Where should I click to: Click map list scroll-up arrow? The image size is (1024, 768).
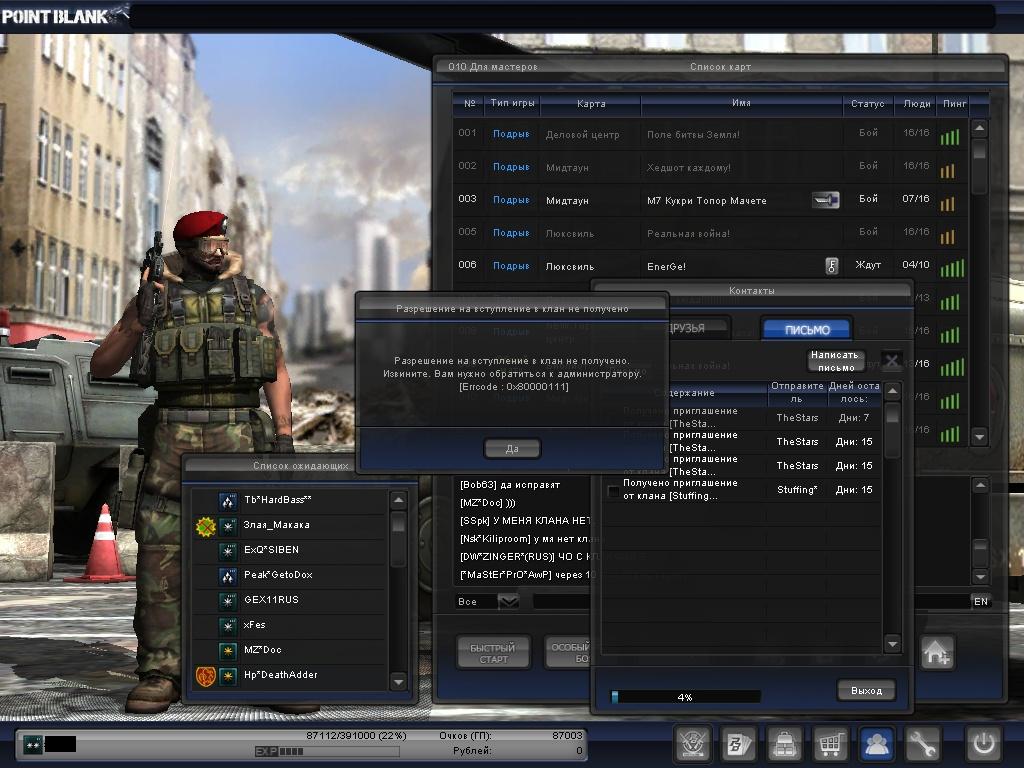pos(979,129)
